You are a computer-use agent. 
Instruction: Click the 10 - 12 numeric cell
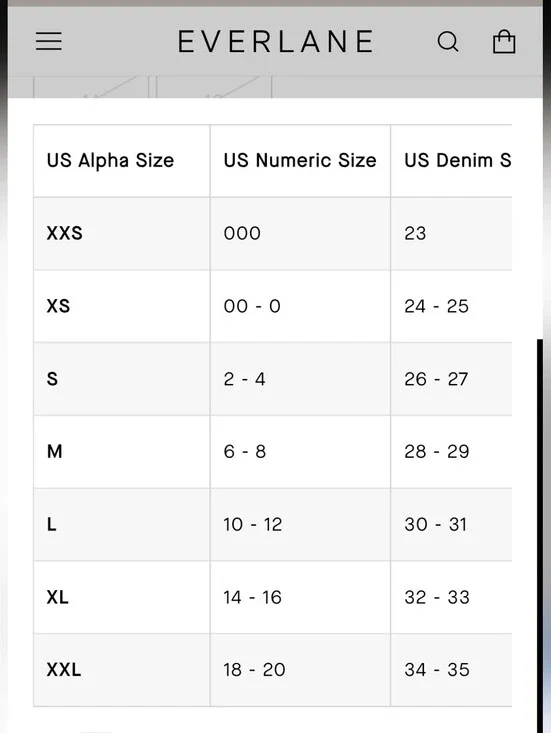pyautogui.click(x=301, y=525)
